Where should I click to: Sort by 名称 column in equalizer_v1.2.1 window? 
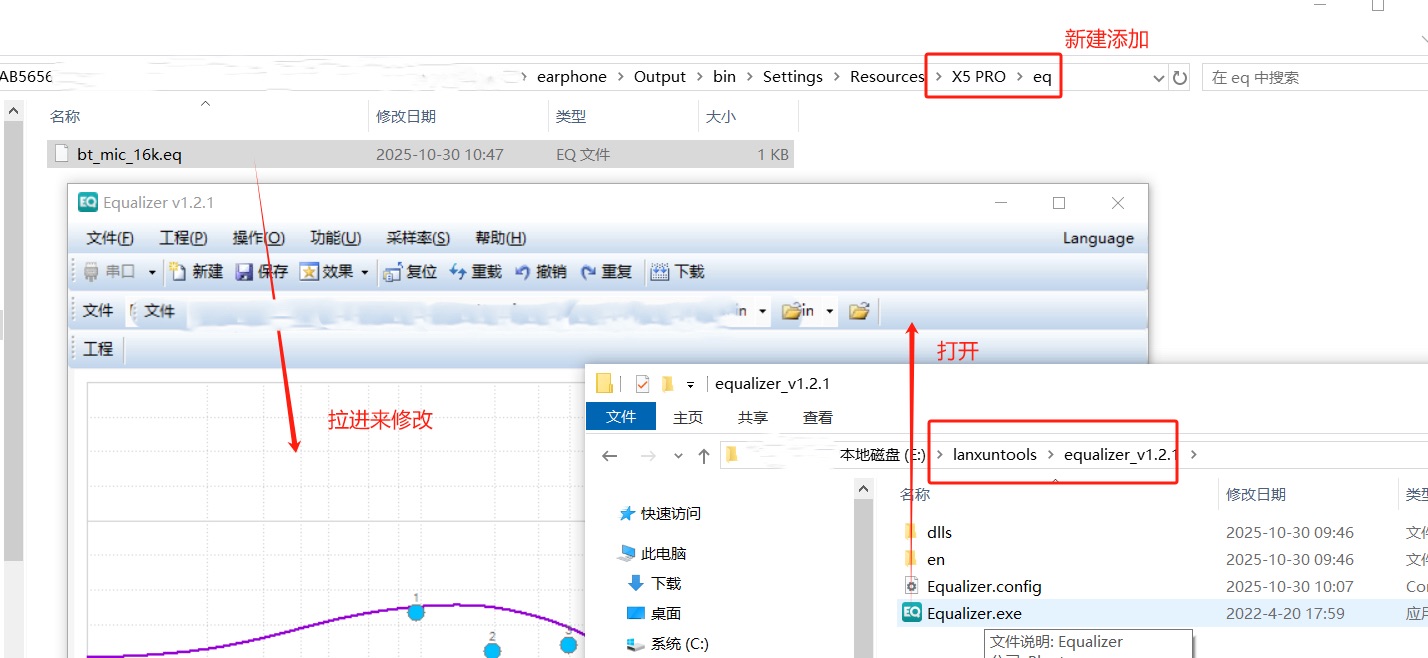click(x=915, y=494)
